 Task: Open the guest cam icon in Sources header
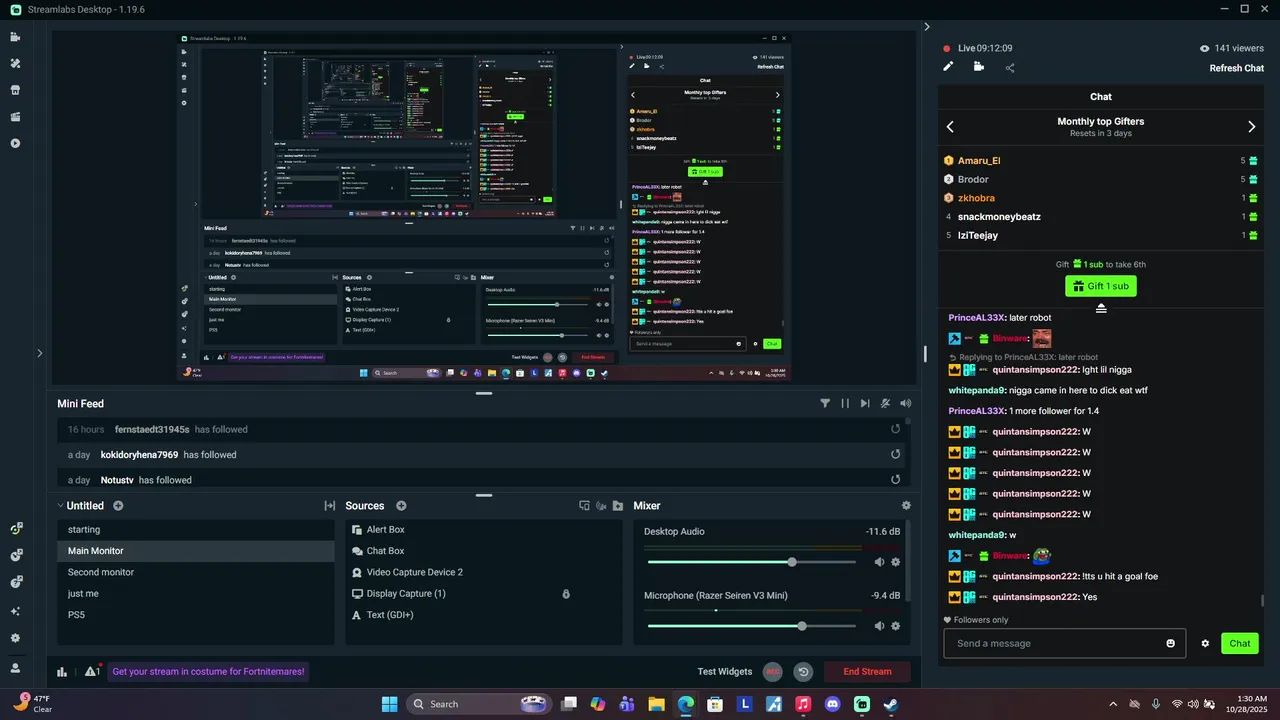601,506
